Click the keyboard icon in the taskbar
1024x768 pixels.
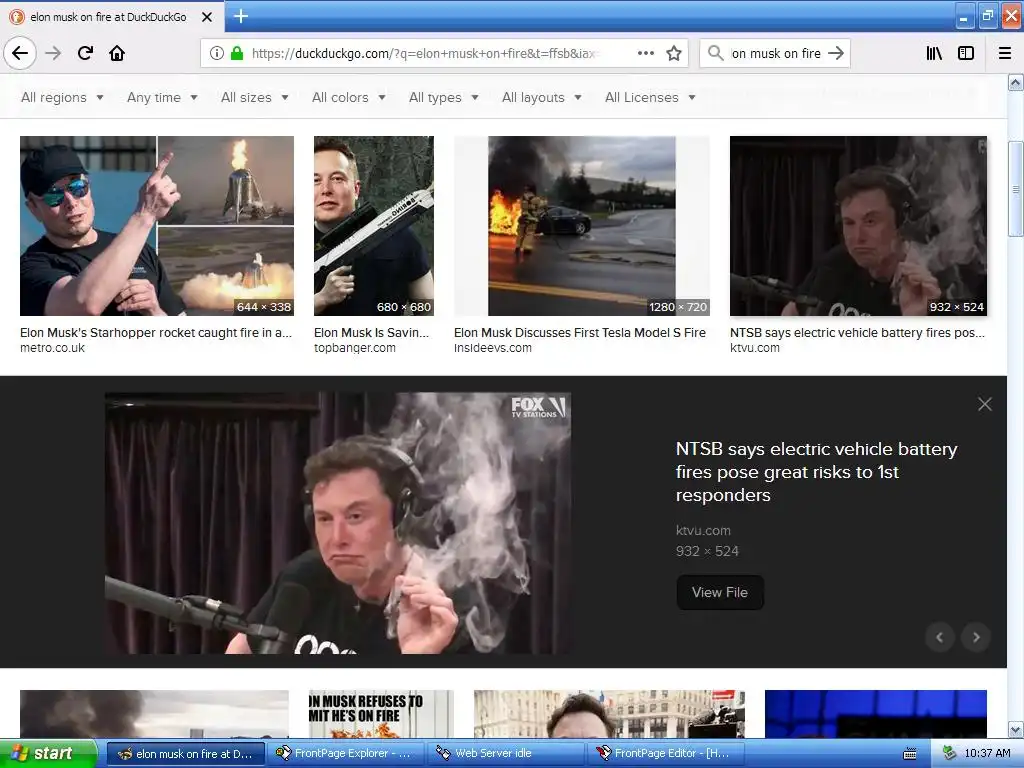pos(909,754)
